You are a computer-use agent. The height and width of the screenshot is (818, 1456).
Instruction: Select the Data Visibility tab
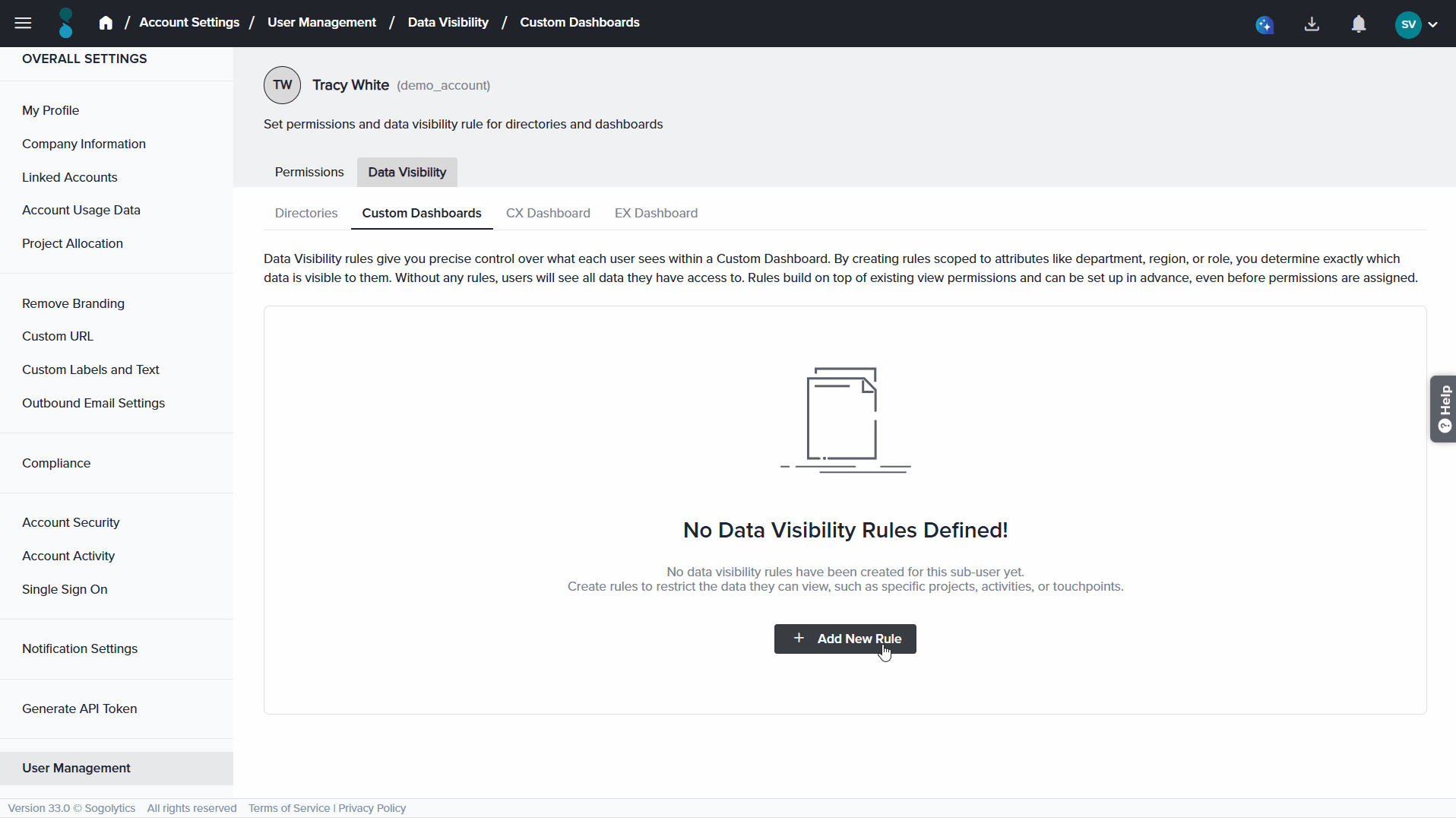tap(407, 173)
